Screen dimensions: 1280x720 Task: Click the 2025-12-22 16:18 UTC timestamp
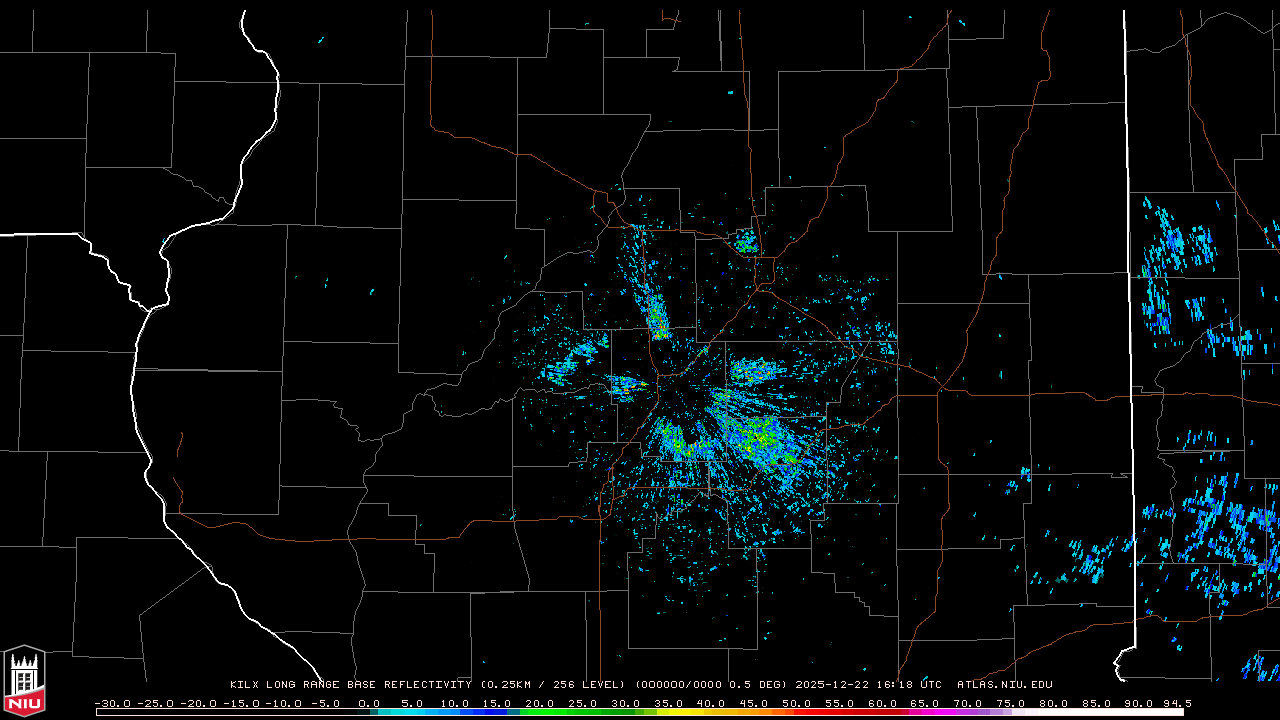point(868,685)
